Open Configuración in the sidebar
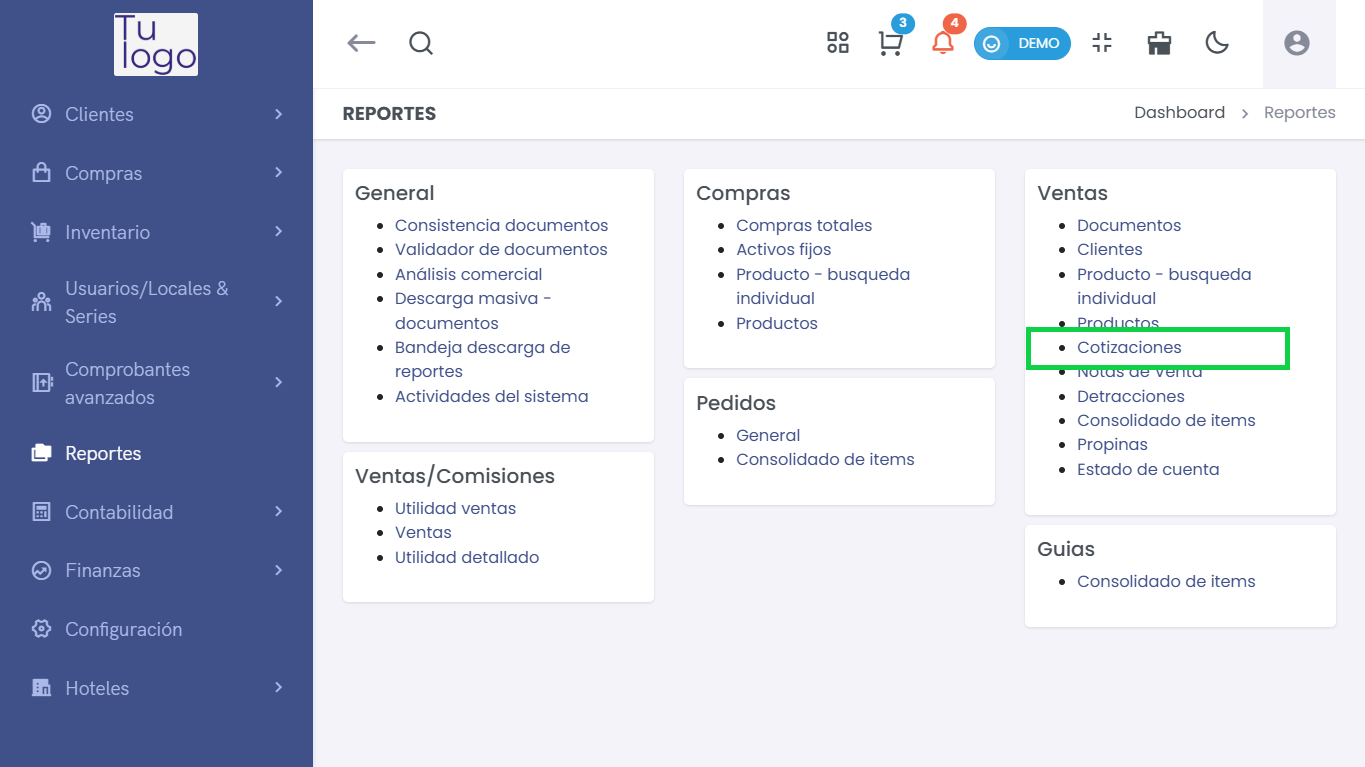This screenshot has height=767, width=1365. tap(123, 629)
